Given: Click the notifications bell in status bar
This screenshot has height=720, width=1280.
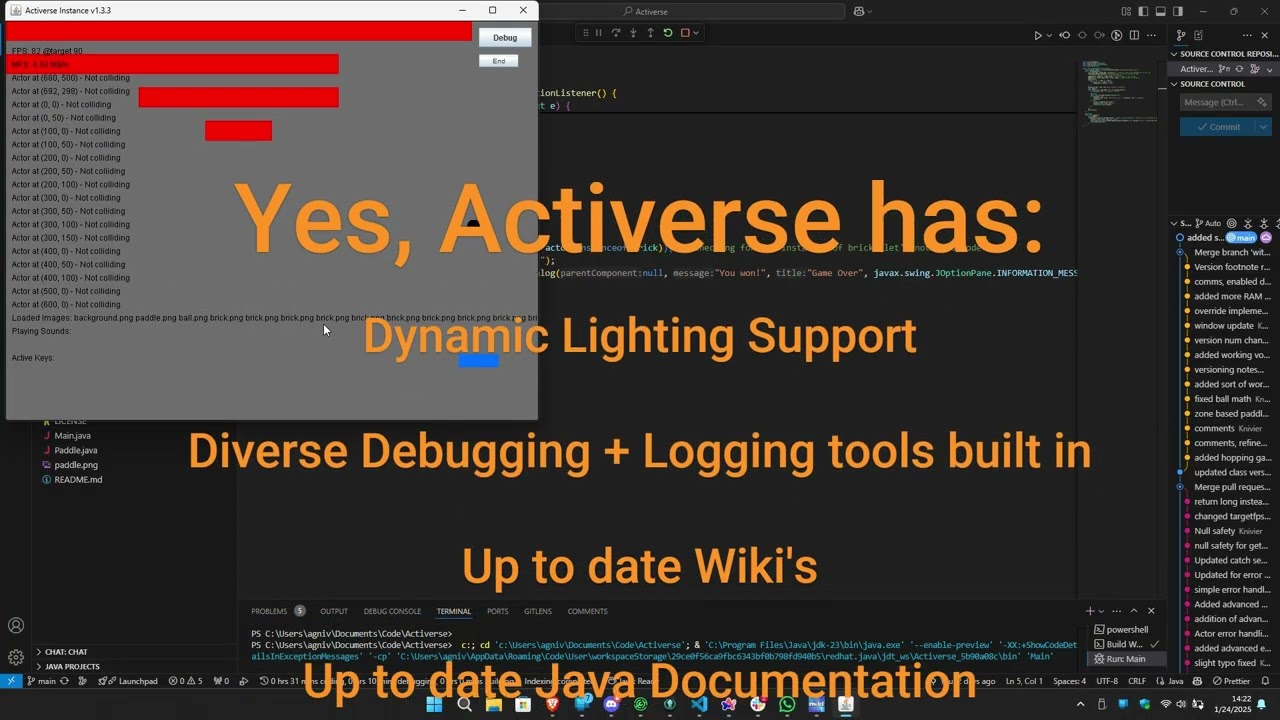Looking at the screenshot, I should pyautogui.click(x=1265, y=681).
